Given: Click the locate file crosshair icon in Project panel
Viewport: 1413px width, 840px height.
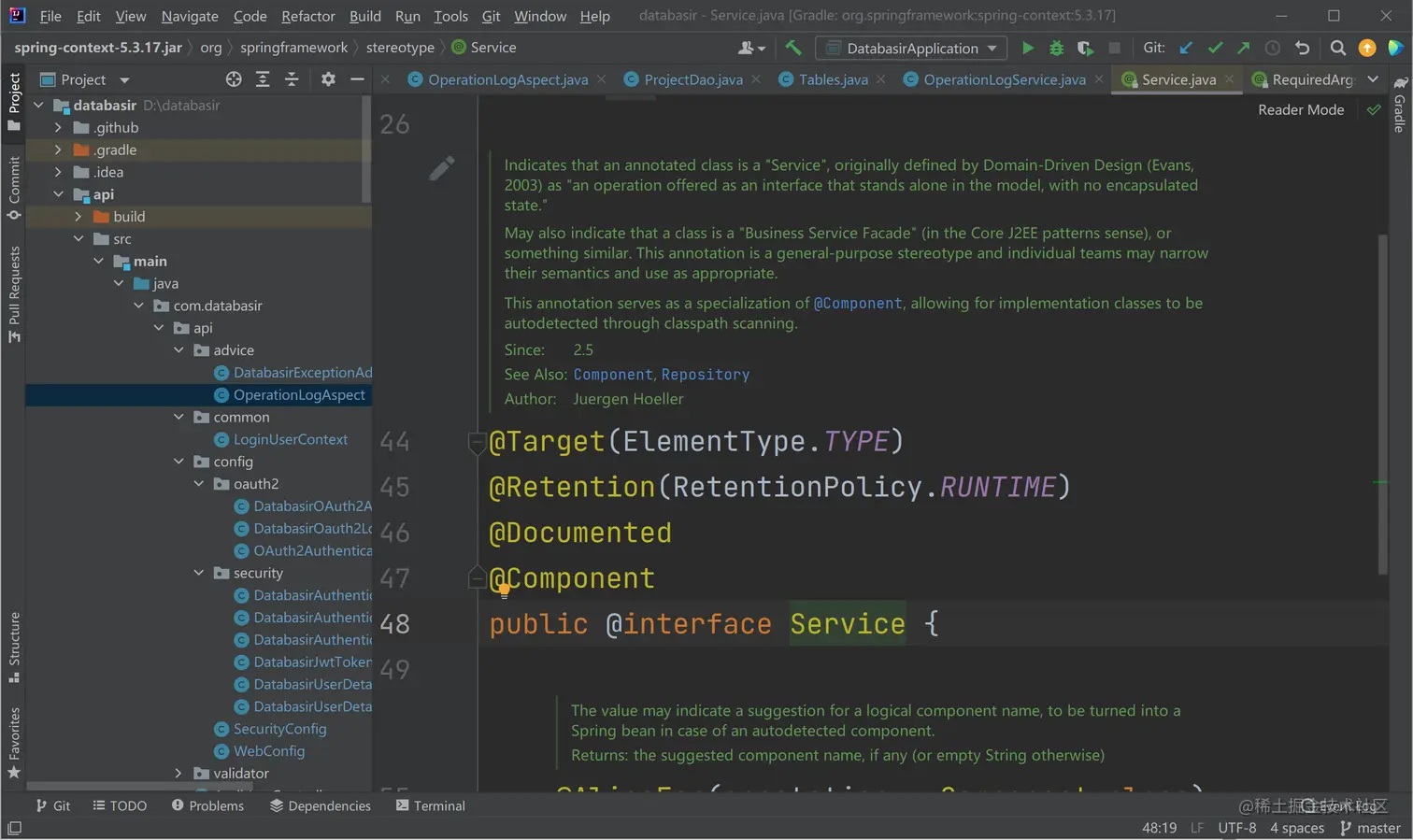Looking at the screenshot, I should pyautogui.click(x=234, y=79).
